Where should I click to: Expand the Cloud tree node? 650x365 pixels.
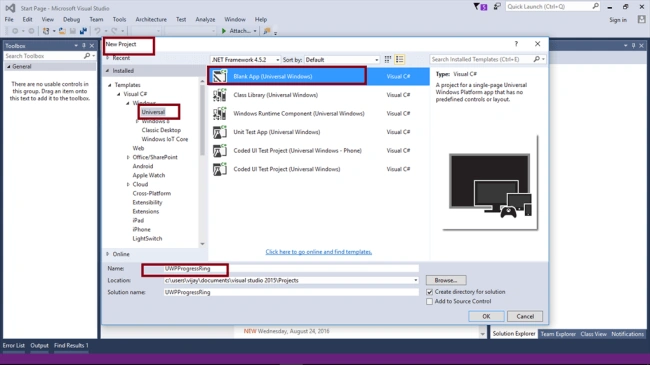click(x=128, y=184)
